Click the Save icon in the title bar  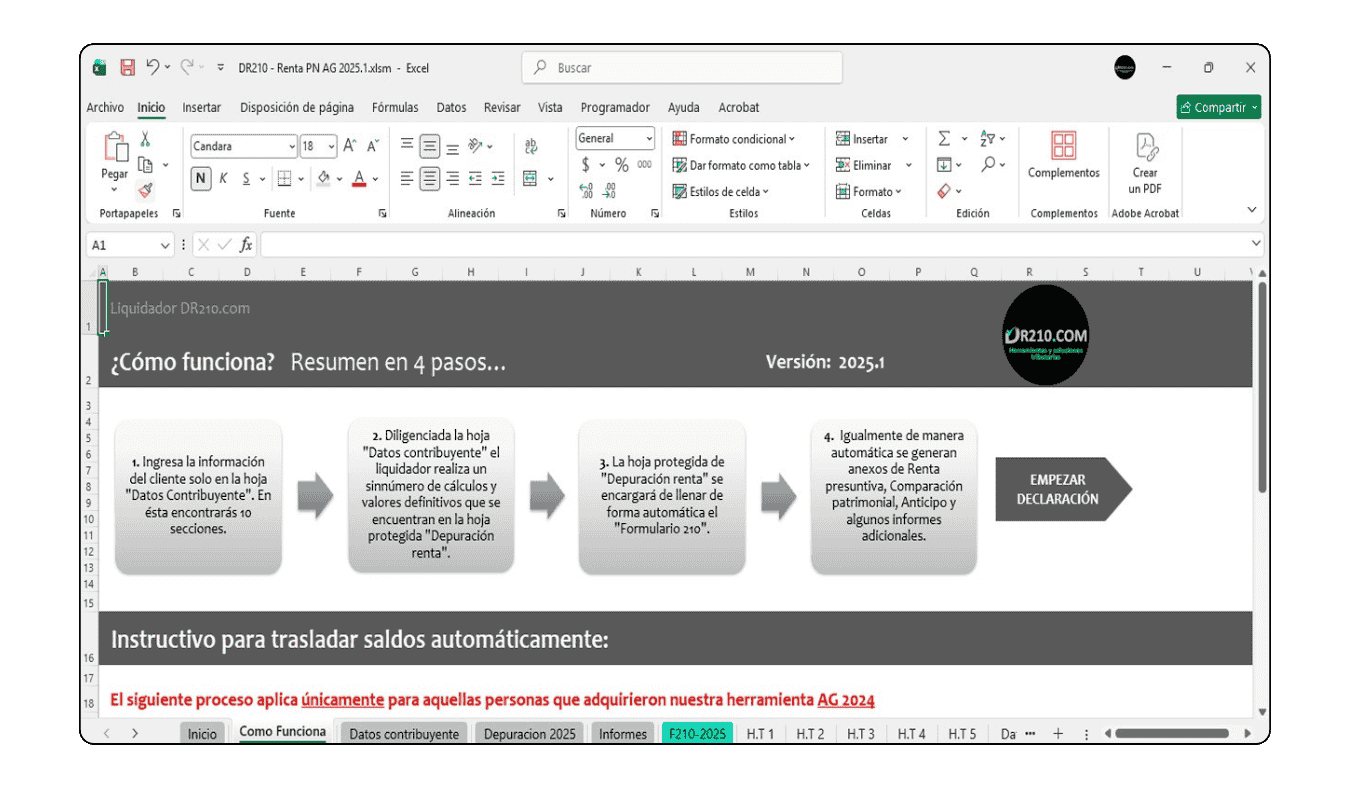pos(127,68)
